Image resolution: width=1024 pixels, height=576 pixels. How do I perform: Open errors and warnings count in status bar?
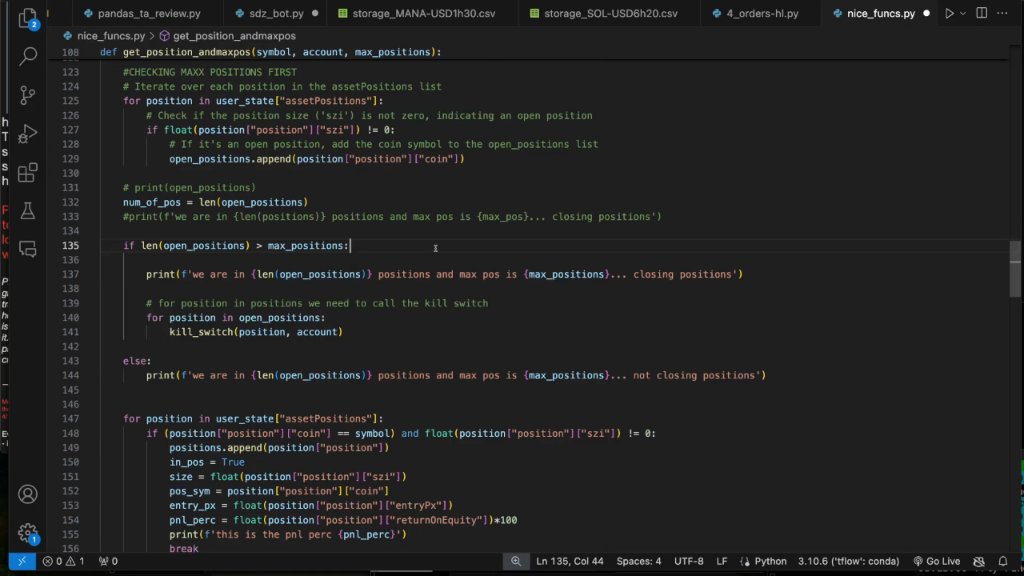[63, 561]
